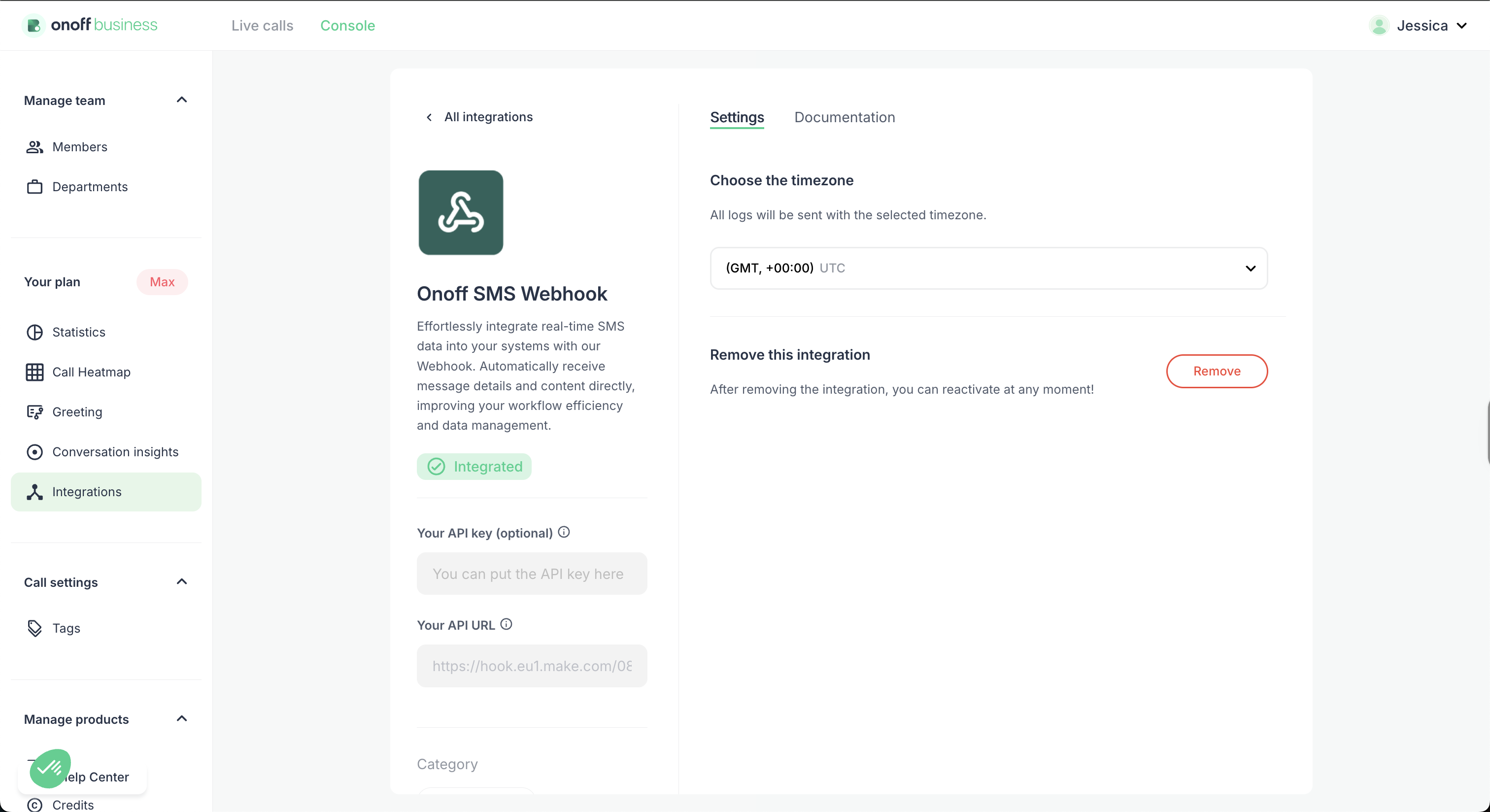Click the Choose the timezone heading

[781, 180]
